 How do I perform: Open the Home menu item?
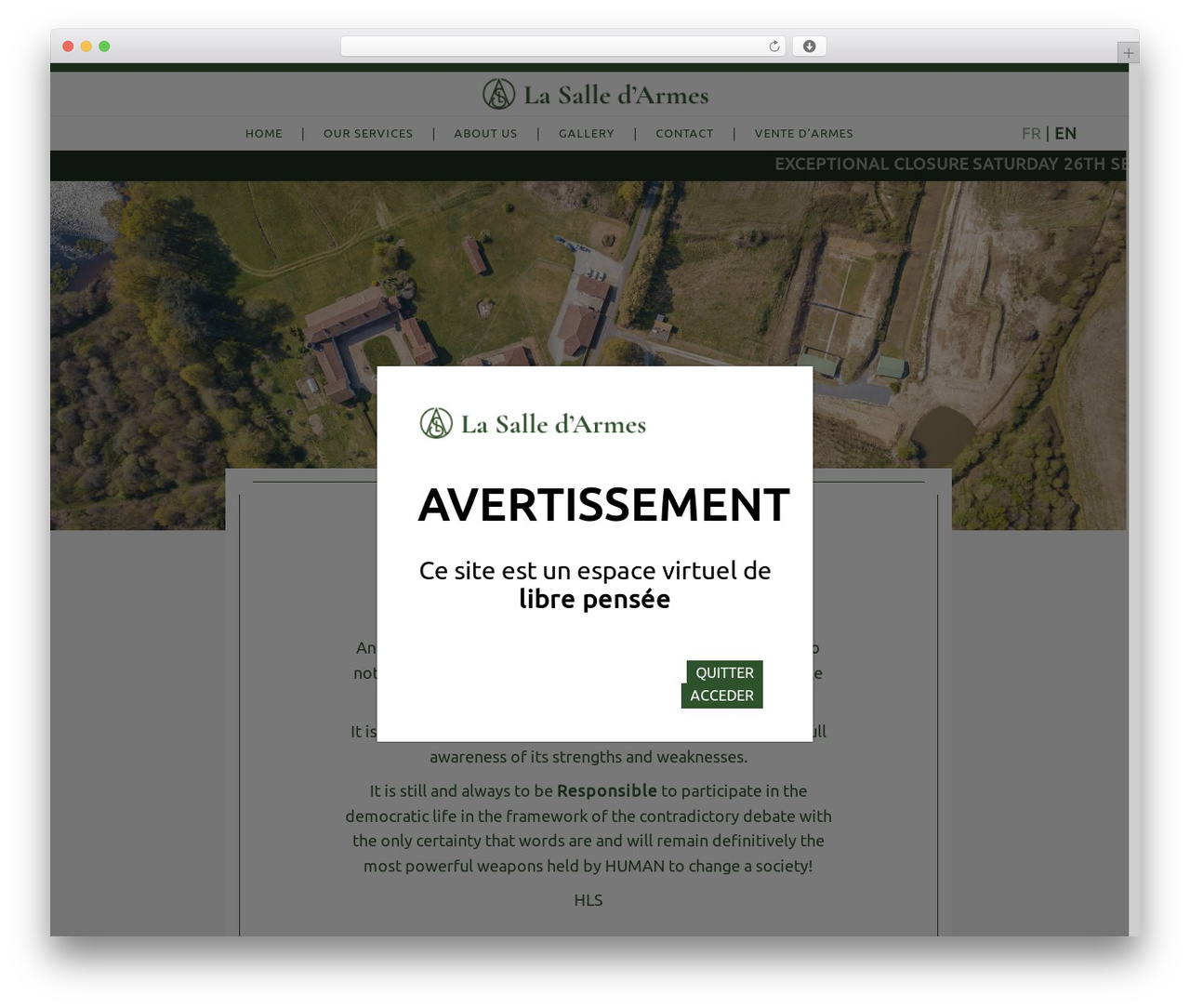[264, 134]
